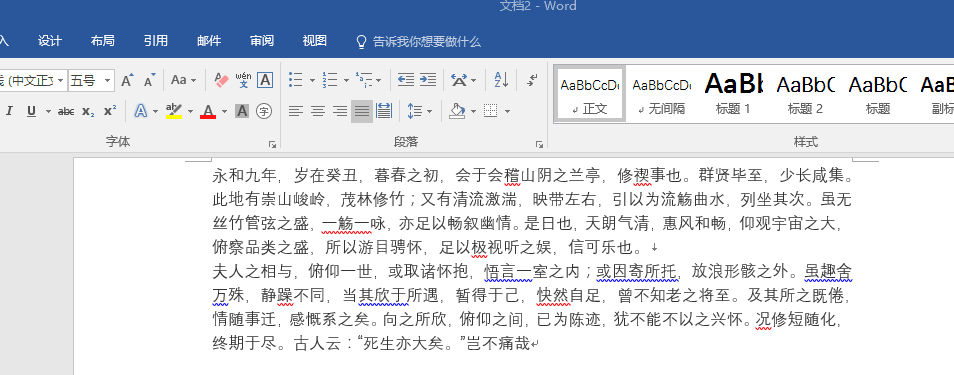Click the Sort A-Z icon

(501, 80)
